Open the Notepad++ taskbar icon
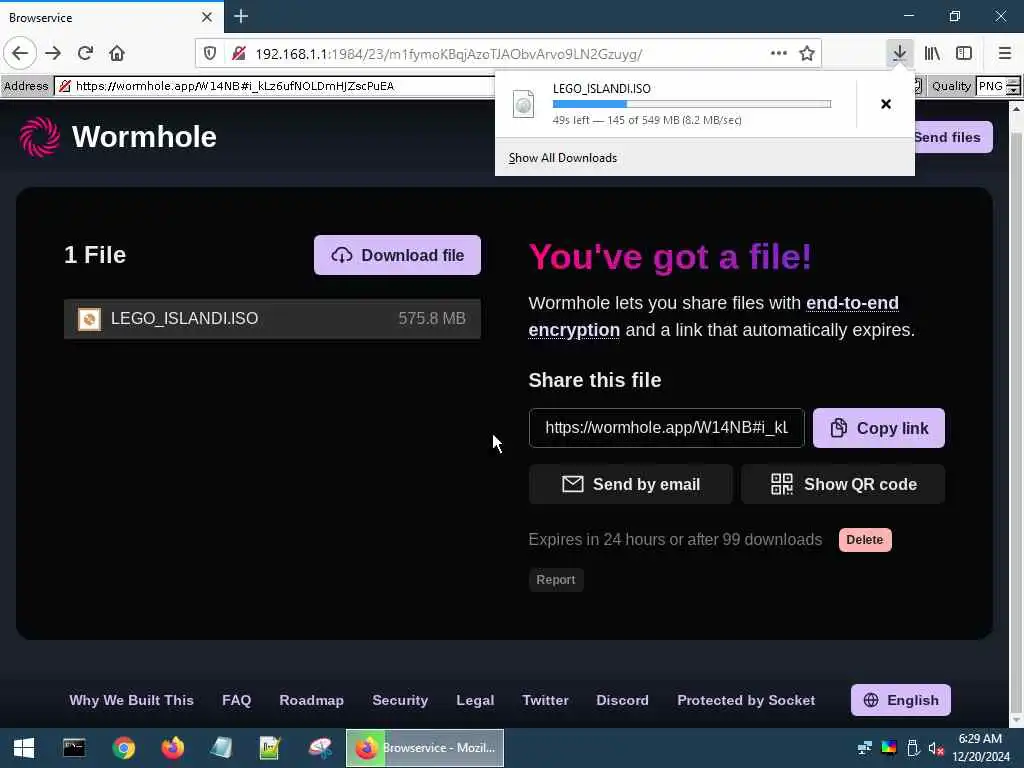This screenshot has height=768, width=1024. coord(270,748)
